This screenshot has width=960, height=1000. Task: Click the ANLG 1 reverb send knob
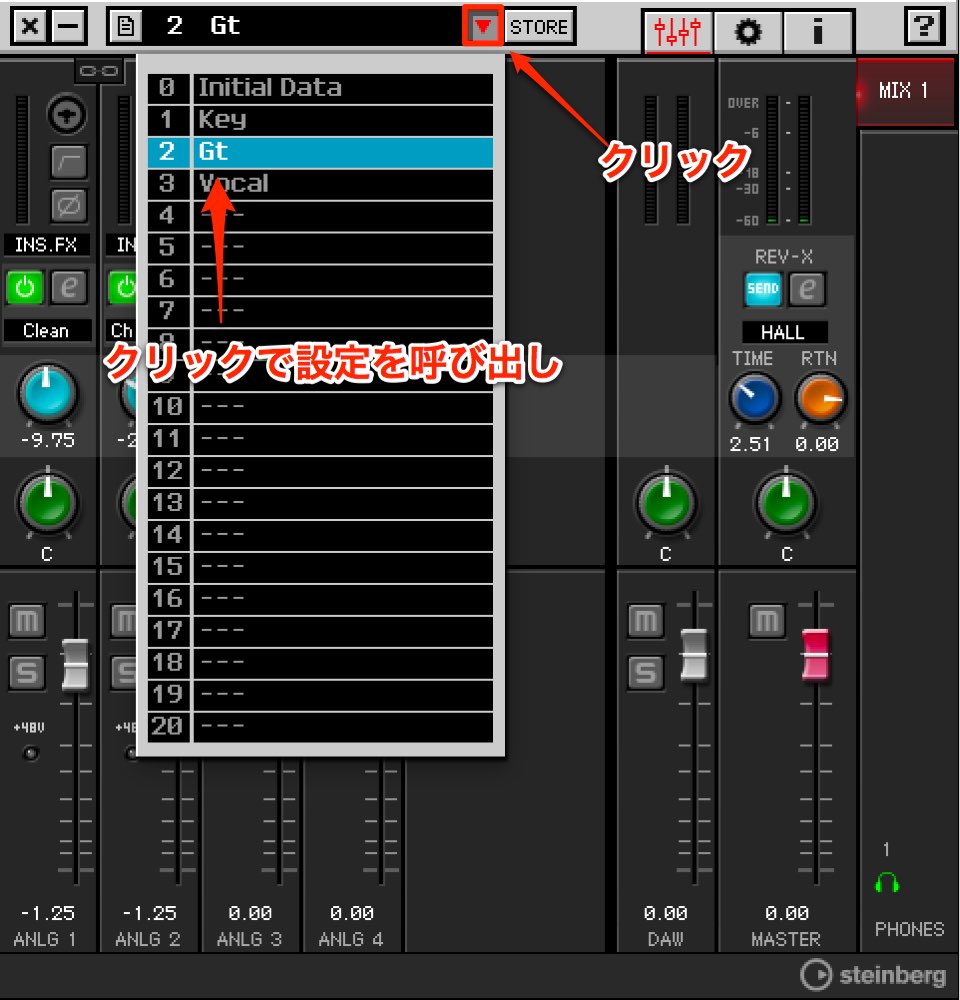pos(47,393)
